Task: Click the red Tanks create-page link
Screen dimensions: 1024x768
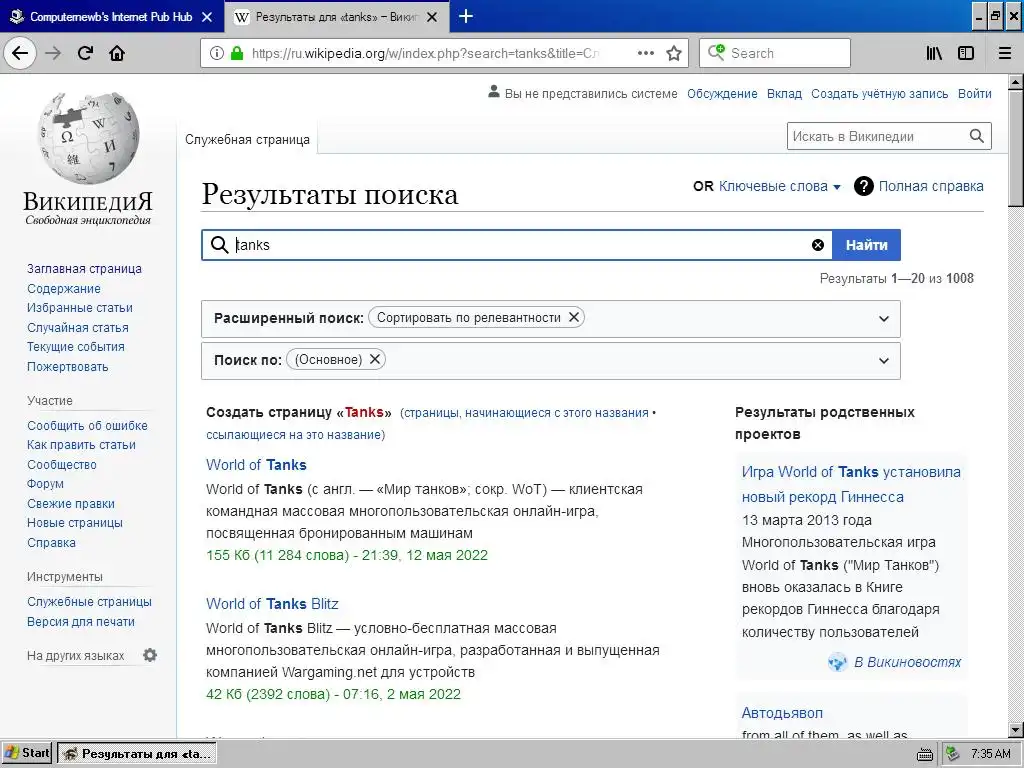Action: (364, 412)
